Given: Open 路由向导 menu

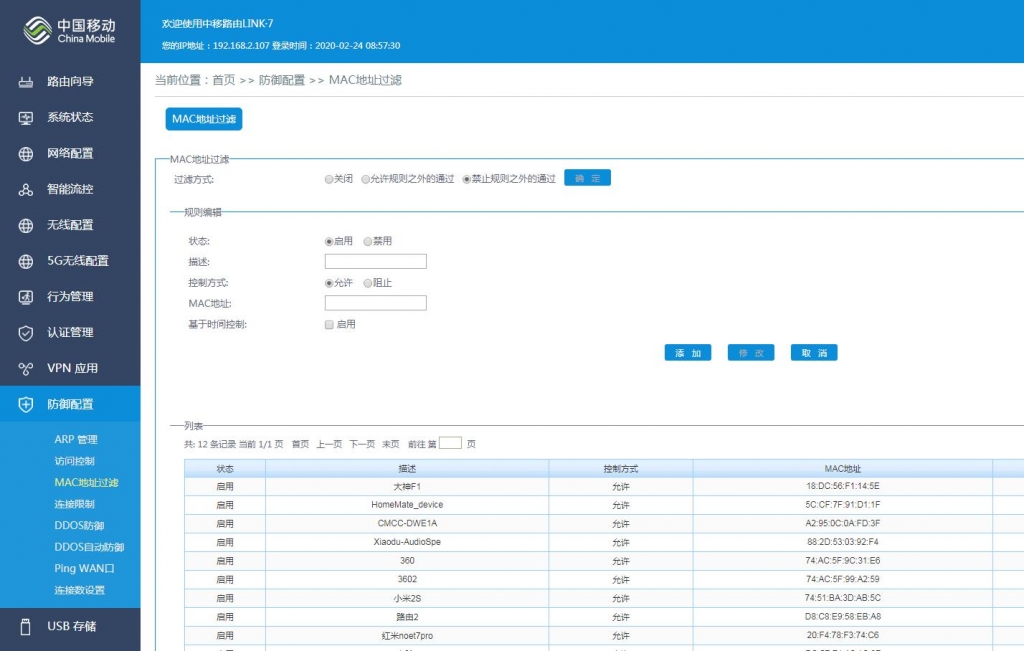Looking at the screenshot, I should click(x=70, y=82).
